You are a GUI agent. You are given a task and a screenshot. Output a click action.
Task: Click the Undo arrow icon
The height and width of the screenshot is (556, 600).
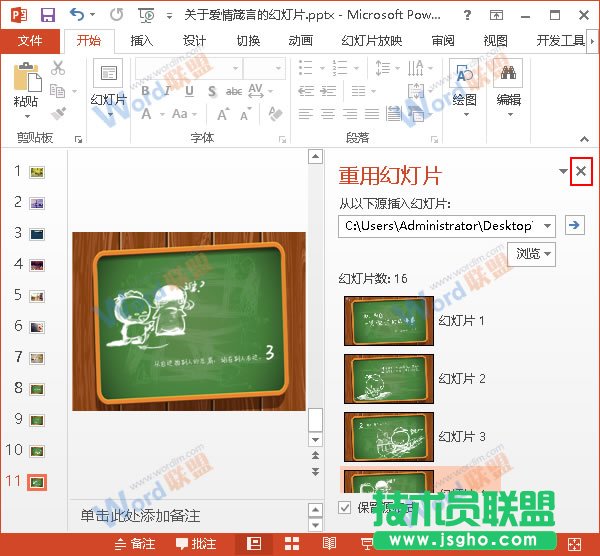point(78,15)
